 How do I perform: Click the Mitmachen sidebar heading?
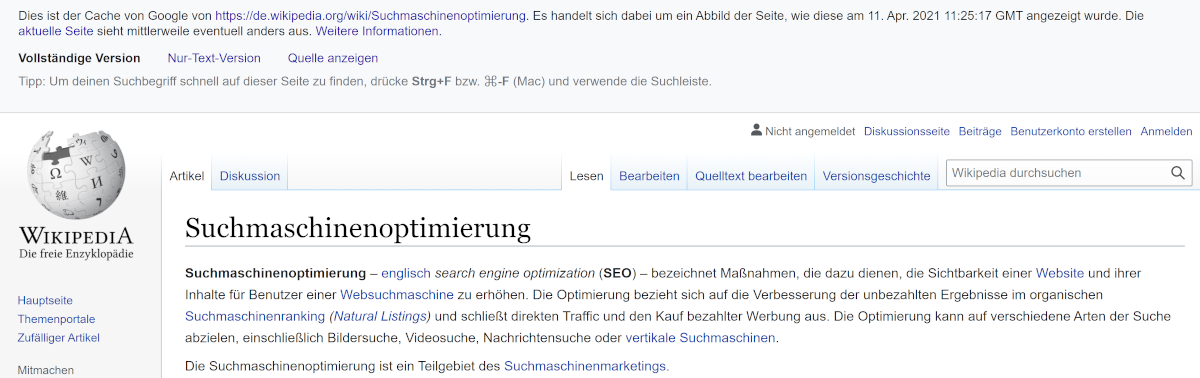tap(46, 370)
